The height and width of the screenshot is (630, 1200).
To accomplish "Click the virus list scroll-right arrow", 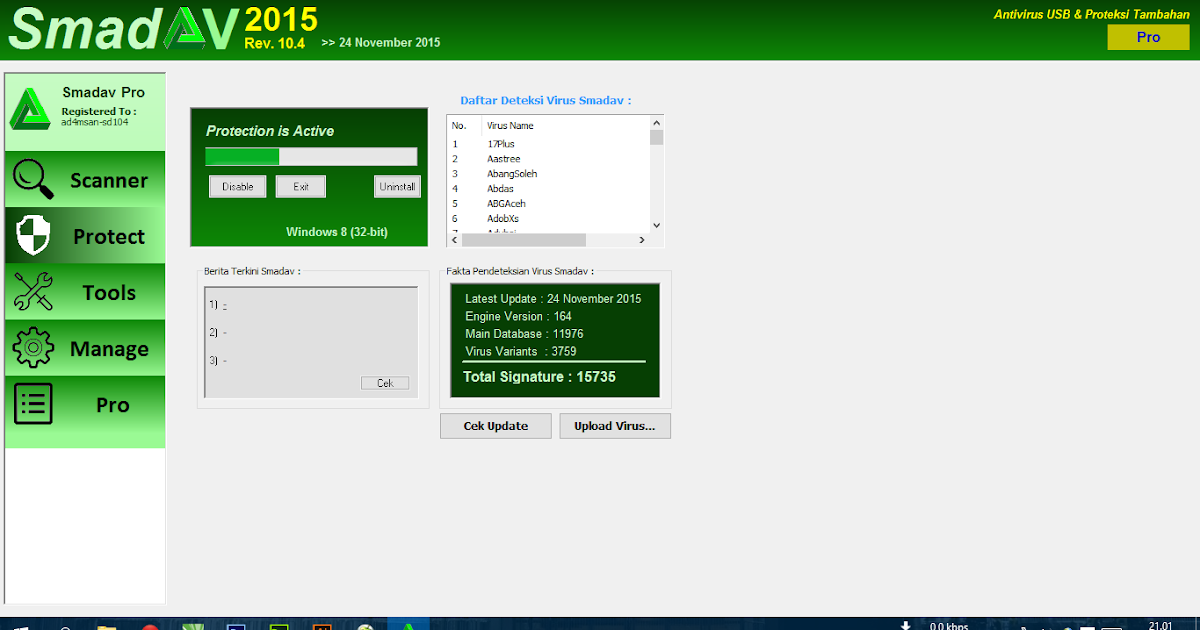I will coord(643,240).
